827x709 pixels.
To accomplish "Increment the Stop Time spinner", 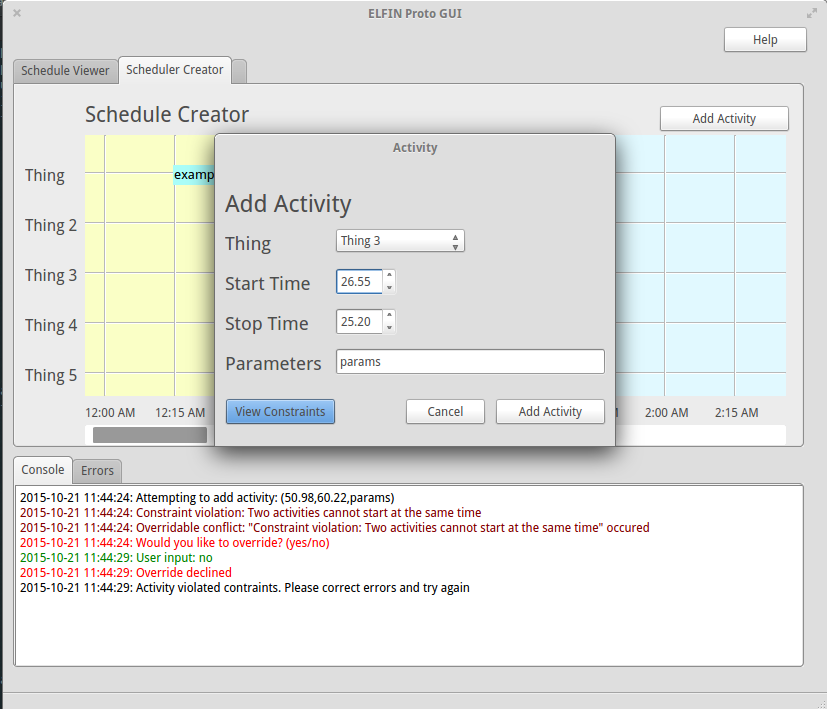I will pos(389,316).
